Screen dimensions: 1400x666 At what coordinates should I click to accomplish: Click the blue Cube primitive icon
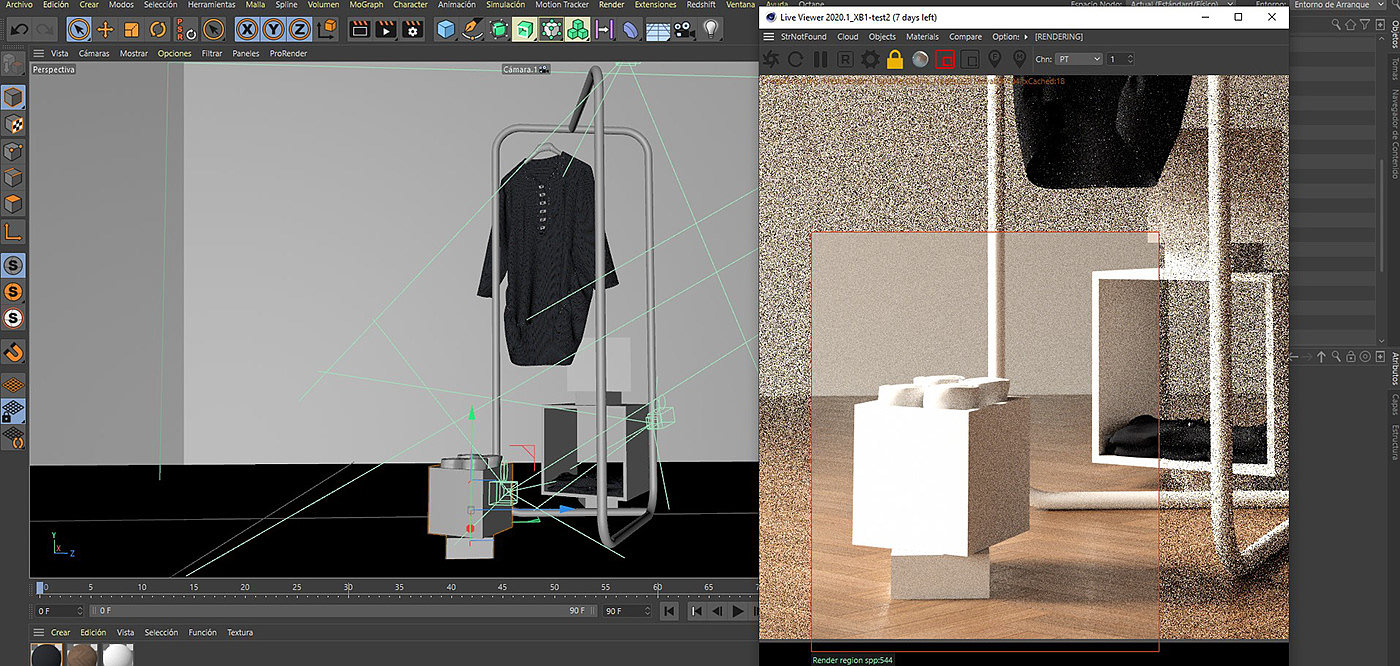tap(446, 30)
